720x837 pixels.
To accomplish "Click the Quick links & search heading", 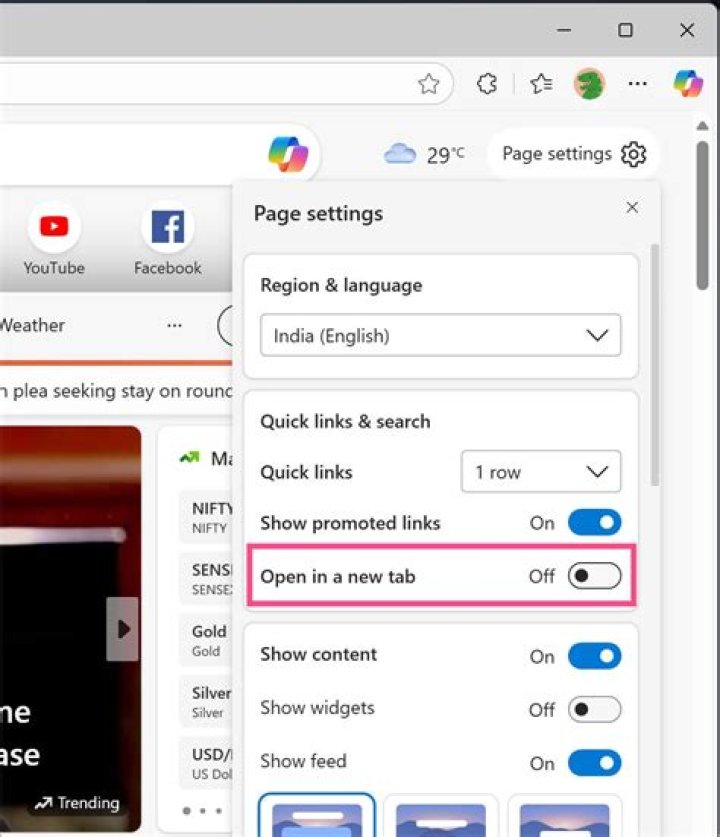I will pos(345,421).
